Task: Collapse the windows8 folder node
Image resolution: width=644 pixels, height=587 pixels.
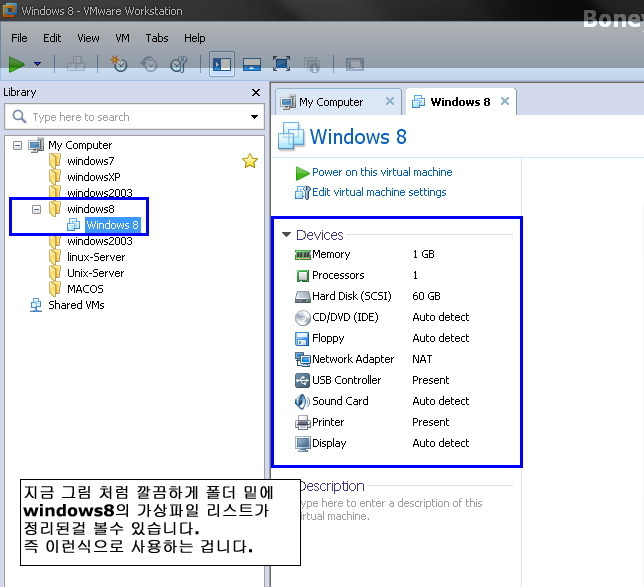Action: click(37, 209)
